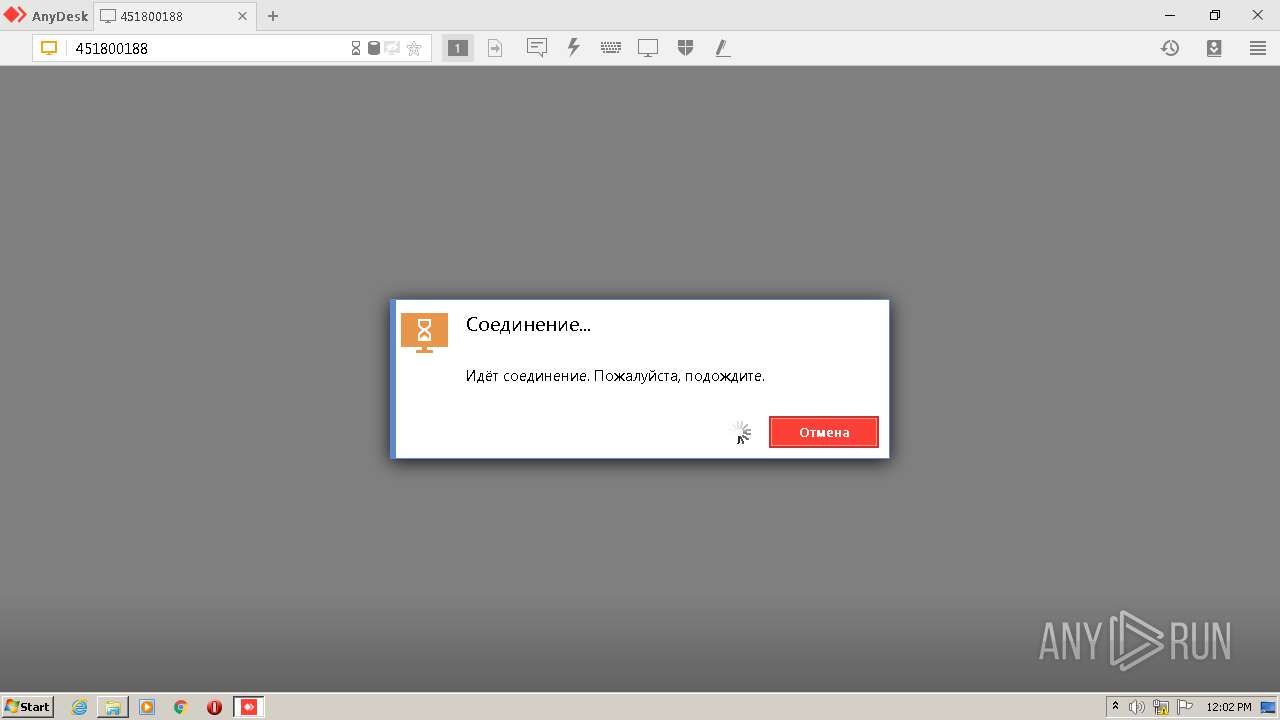This screenshot has height=720, width=1280.
Task: Open the actions lightning bolt menu
Action: click(574, 47)
